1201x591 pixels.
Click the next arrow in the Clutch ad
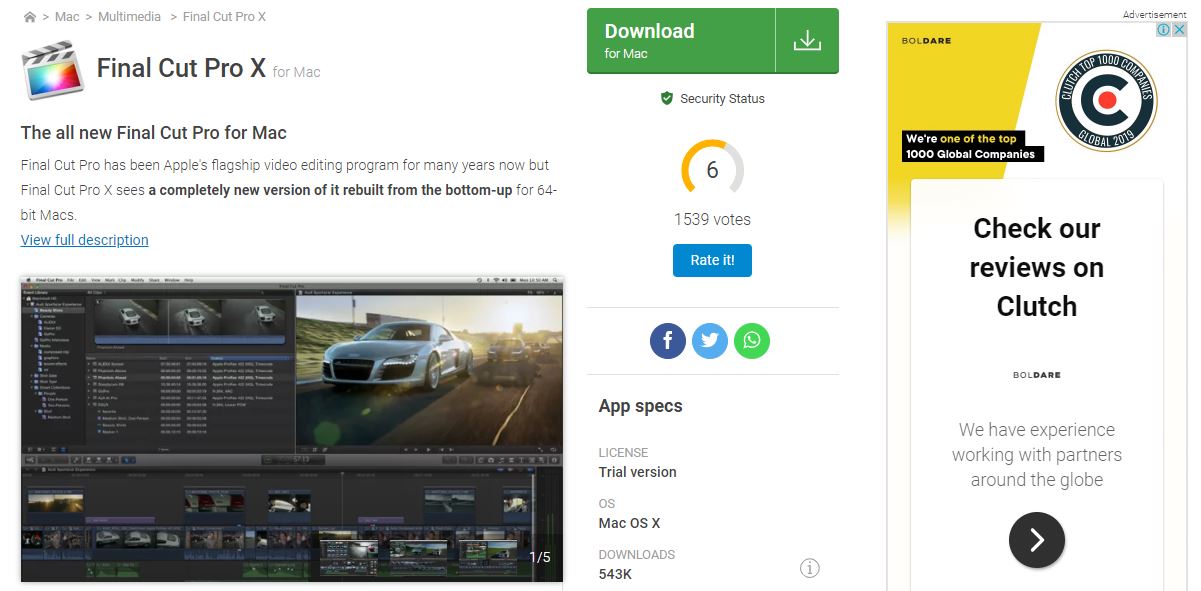point(1037,540)
